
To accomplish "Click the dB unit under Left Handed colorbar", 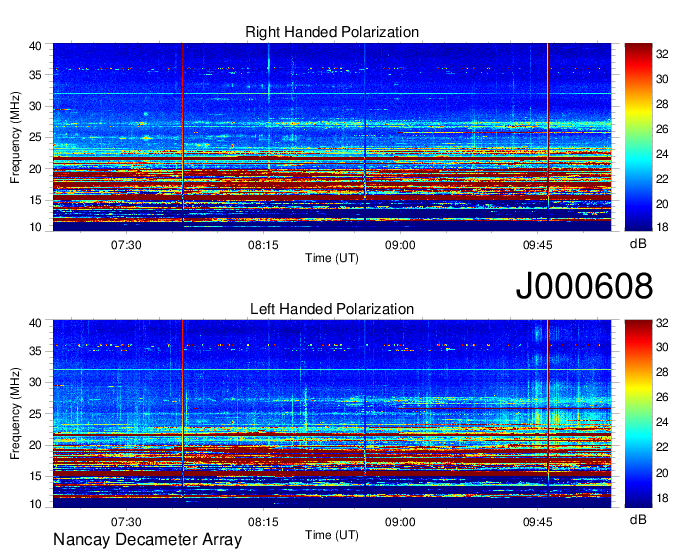I will coord(638,519).
